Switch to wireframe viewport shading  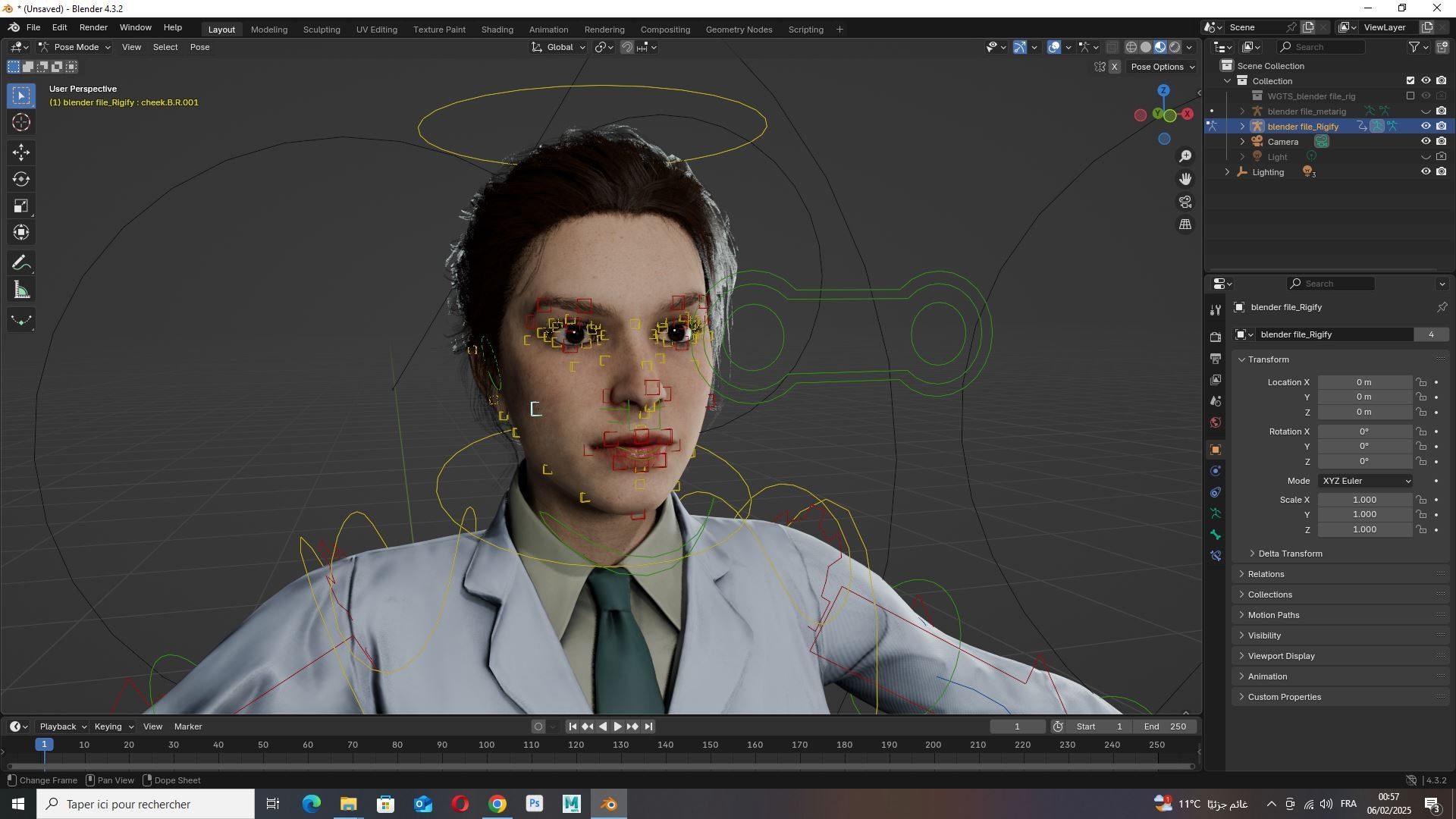(x=1131, y=47)
